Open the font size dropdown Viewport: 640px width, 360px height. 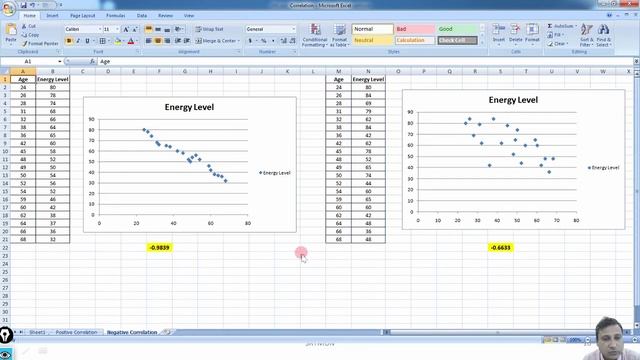[118, 29]
